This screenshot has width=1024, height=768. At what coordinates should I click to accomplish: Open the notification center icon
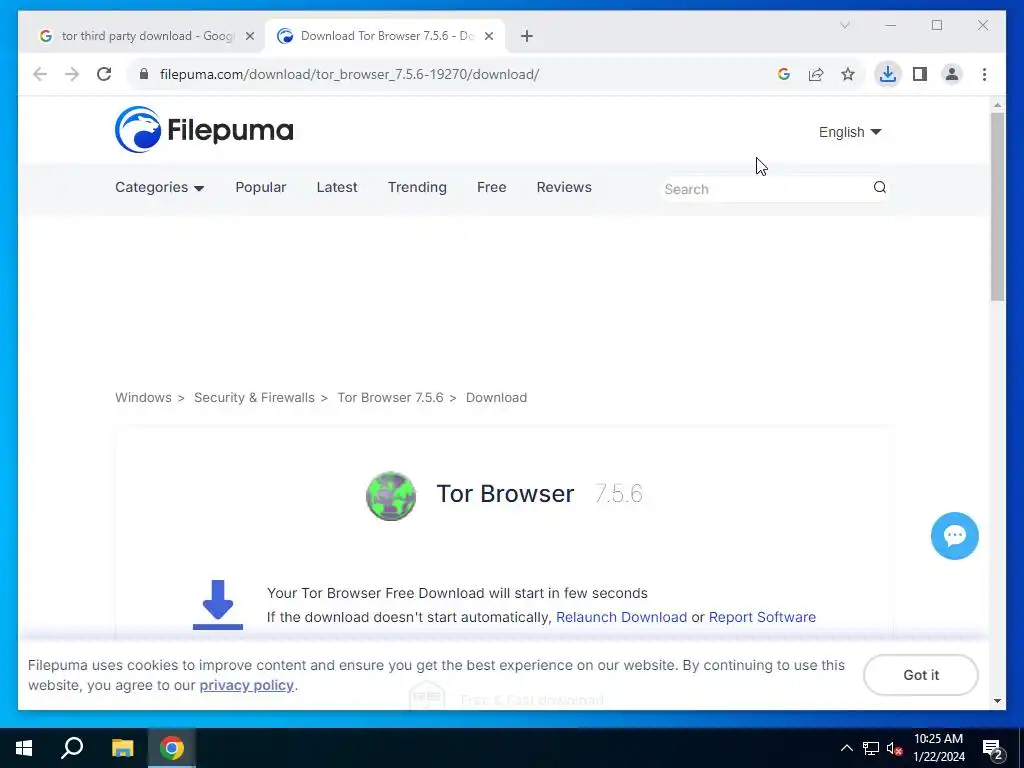[993, 748]
